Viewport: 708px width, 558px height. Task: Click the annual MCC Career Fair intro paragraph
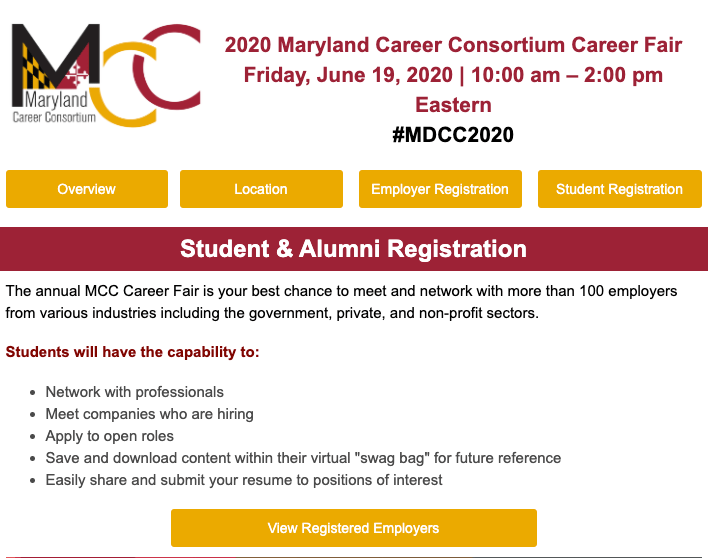(340, 302)
